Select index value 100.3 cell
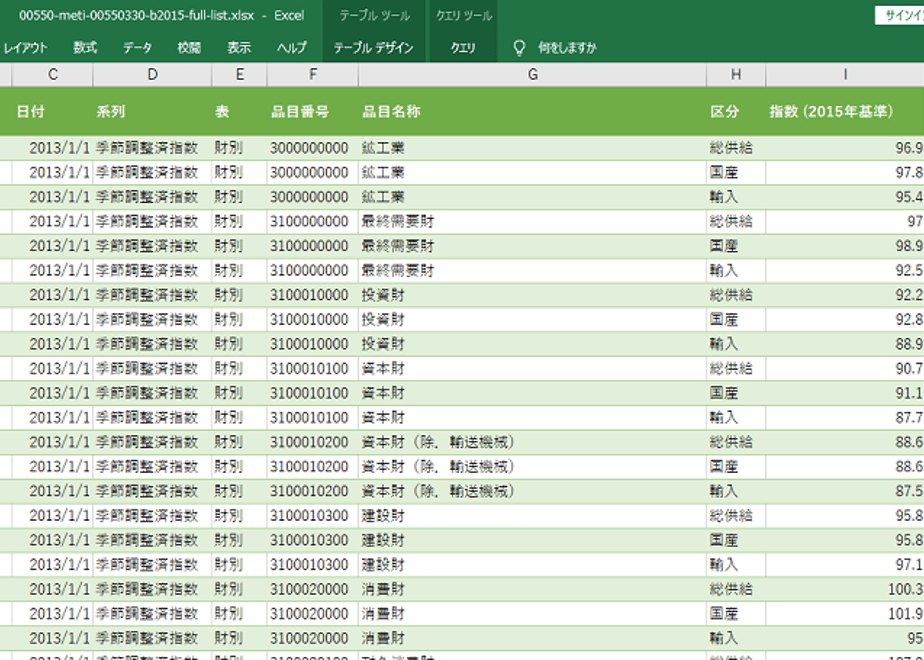This screenshot has height=660, width=924. point(845,589)
